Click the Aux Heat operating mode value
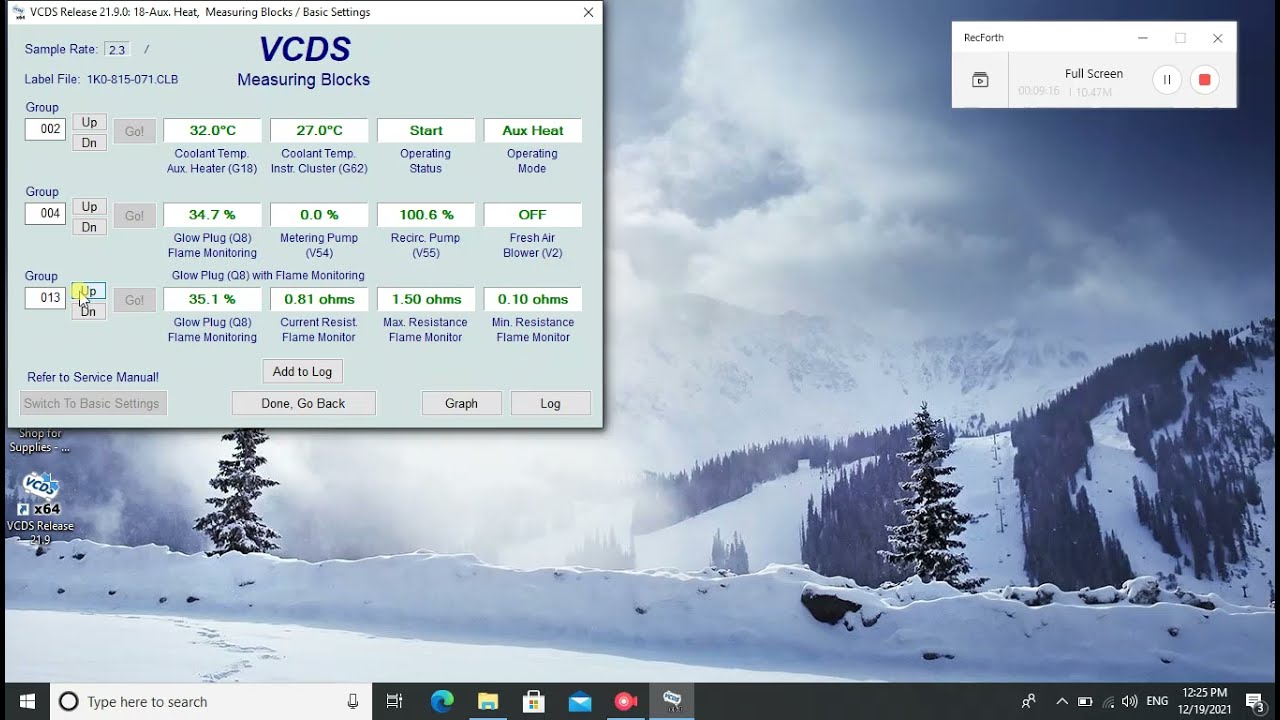Viewport: 1280px width, 720px height. [532, 130]
